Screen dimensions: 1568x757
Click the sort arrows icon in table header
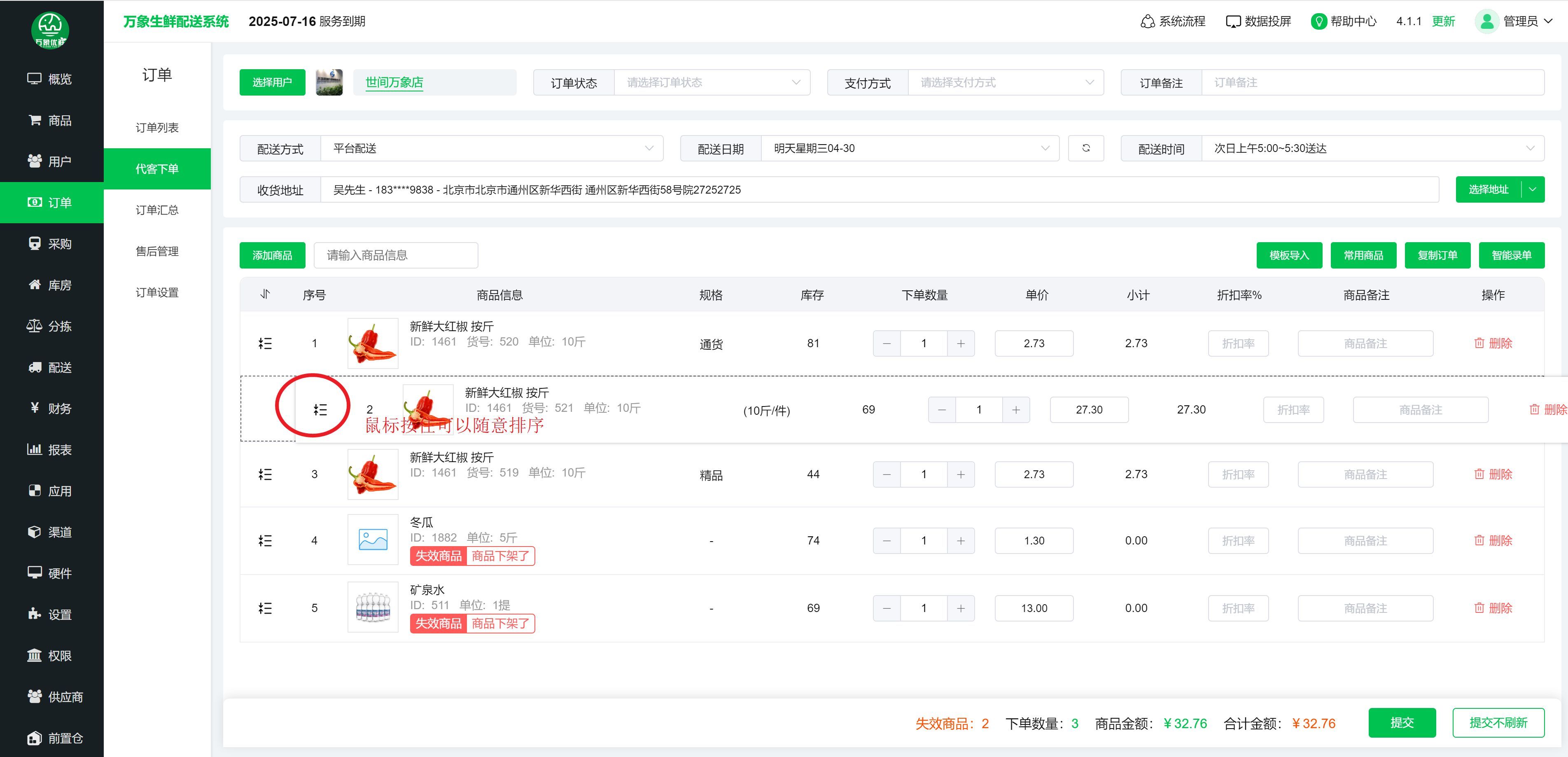(265, 295)
